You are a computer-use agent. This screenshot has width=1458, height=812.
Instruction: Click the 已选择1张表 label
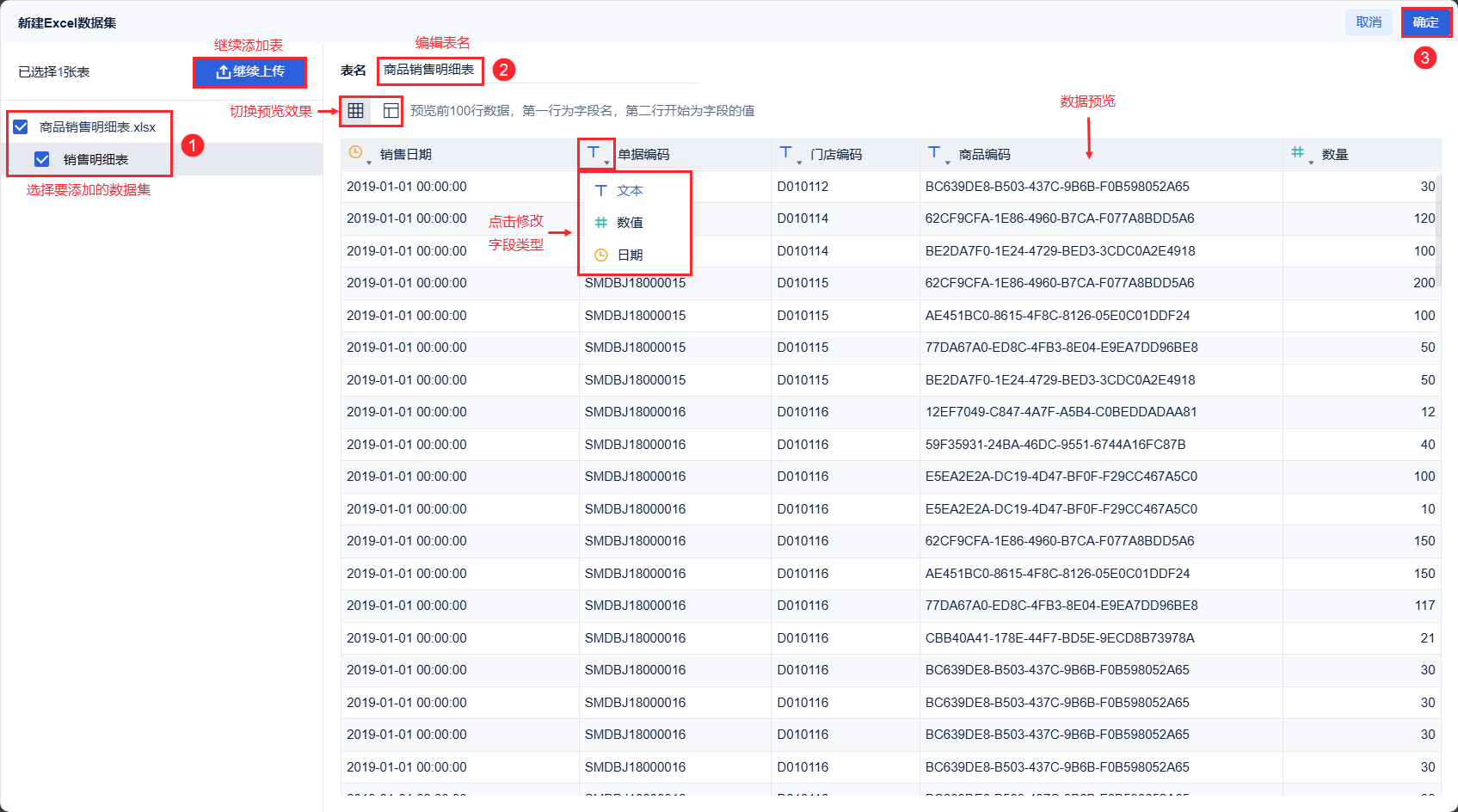54,72
